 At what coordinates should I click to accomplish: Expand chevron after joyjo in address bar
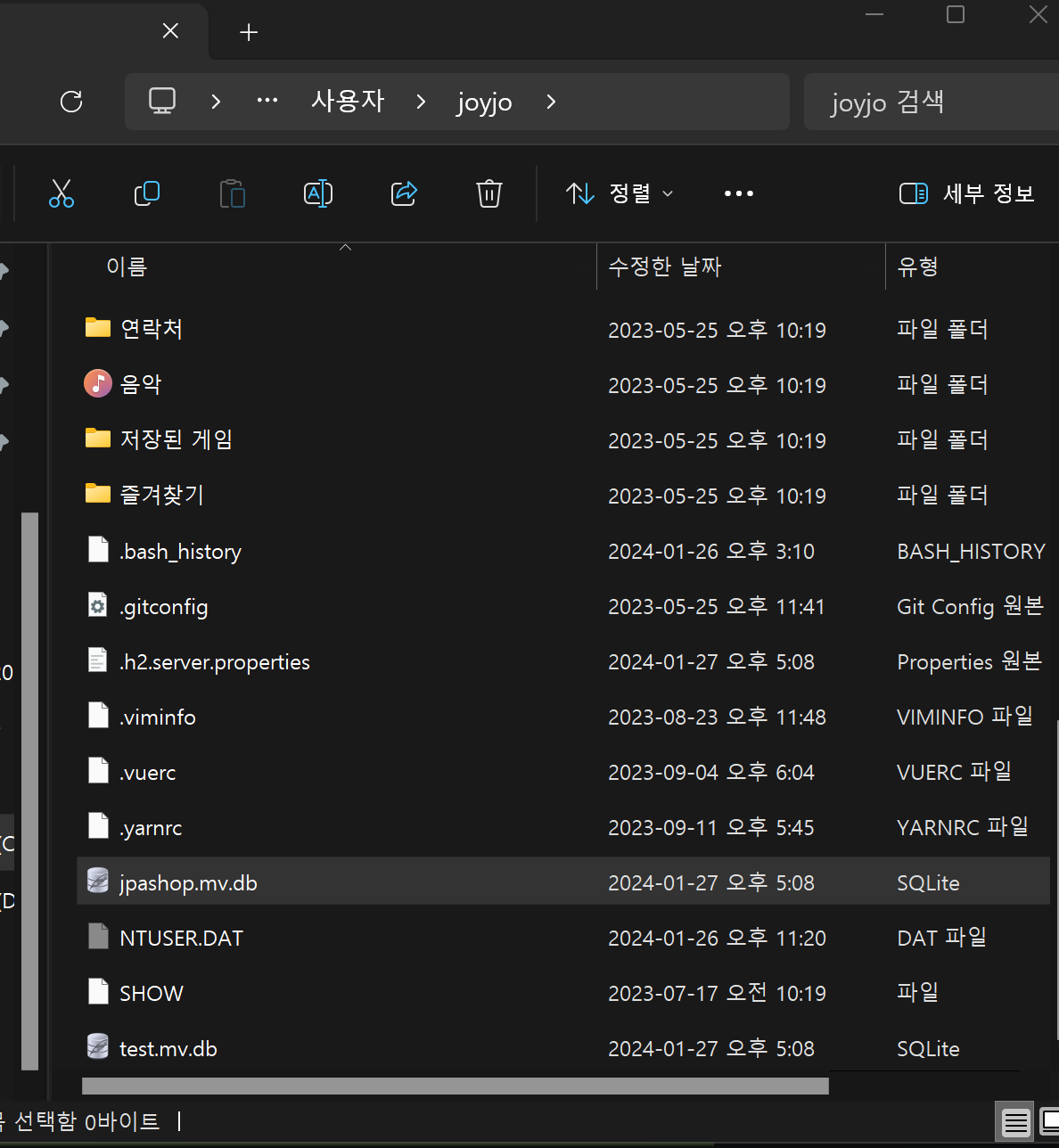point(551,102)
